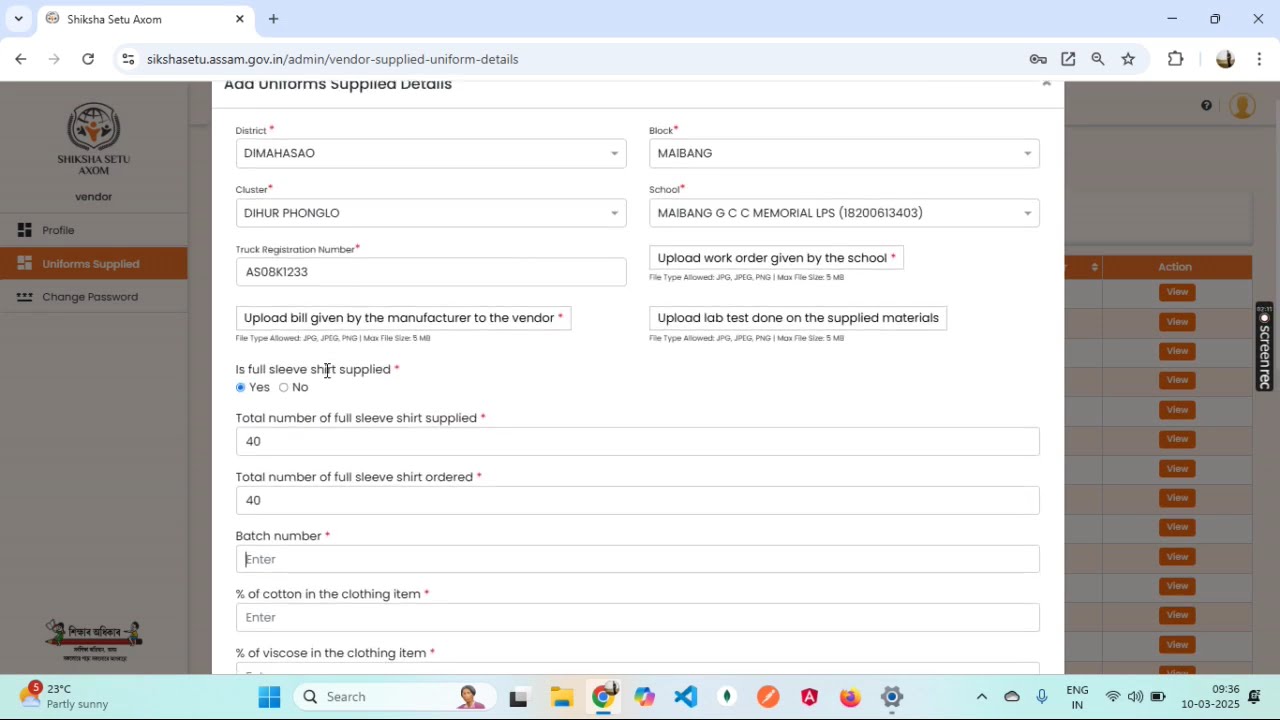Click the Batch number input field
This screenshot has width=1280, height=720.
pos(638,559)
